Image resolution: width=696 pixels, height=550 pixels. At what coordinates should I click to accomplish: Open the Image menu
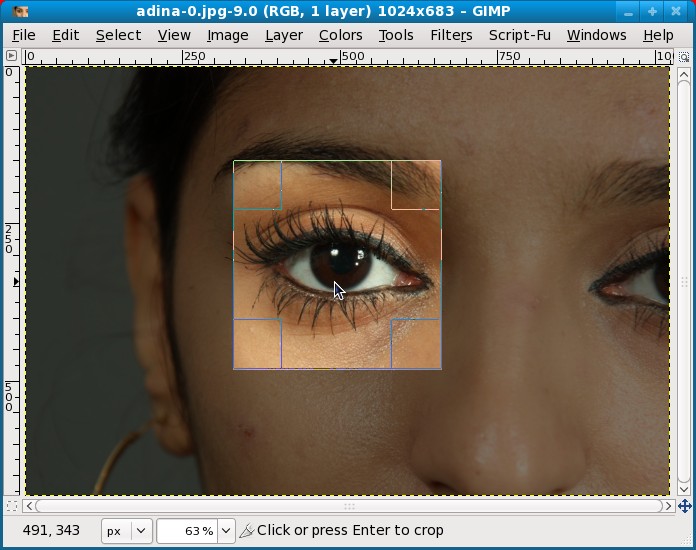click(228, 35)
